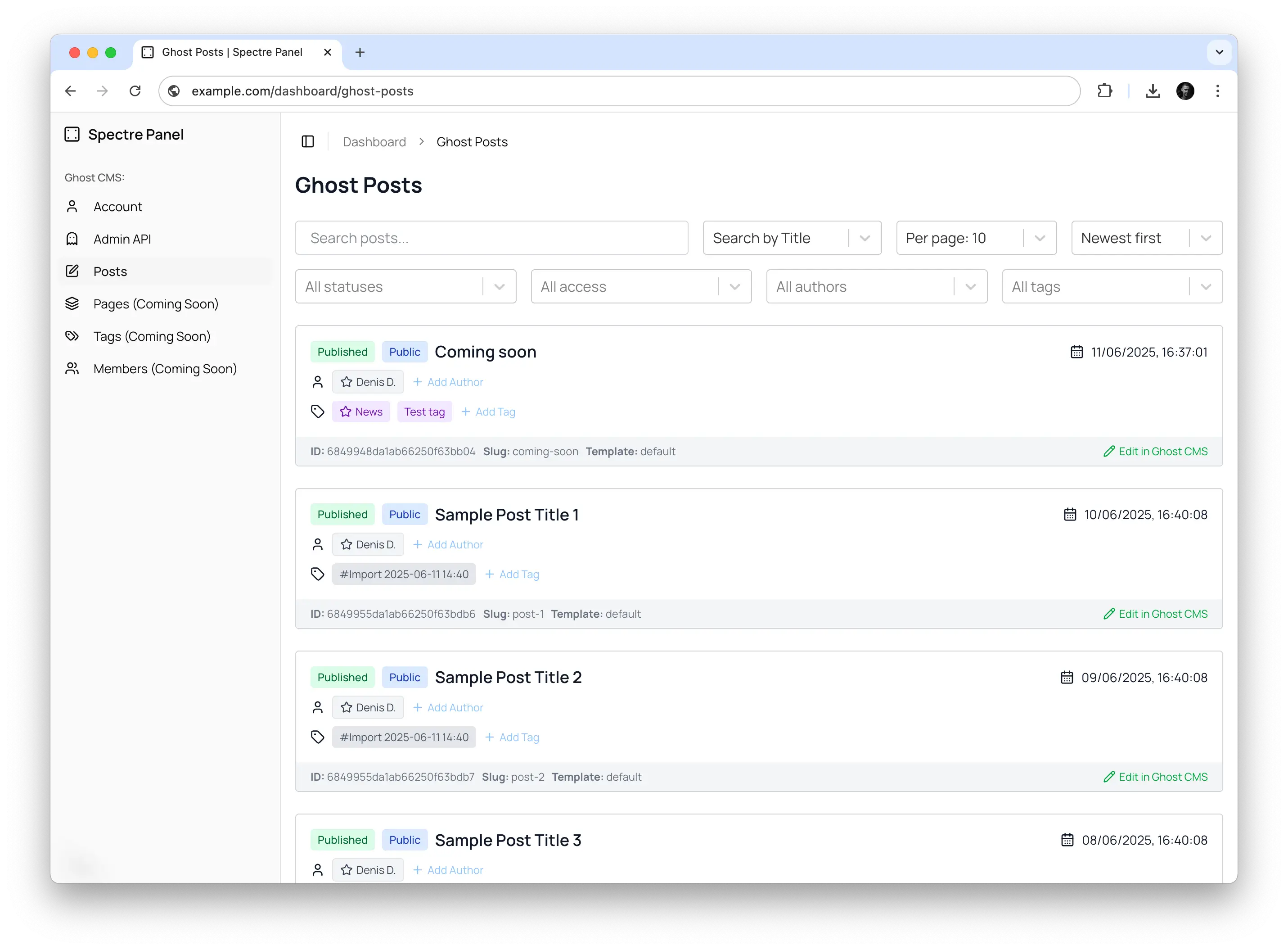The height and width of the screenshot is (950, 1288).
Task: Click Add Tag on Sample Post Title 2
Action: pos(512,737)
